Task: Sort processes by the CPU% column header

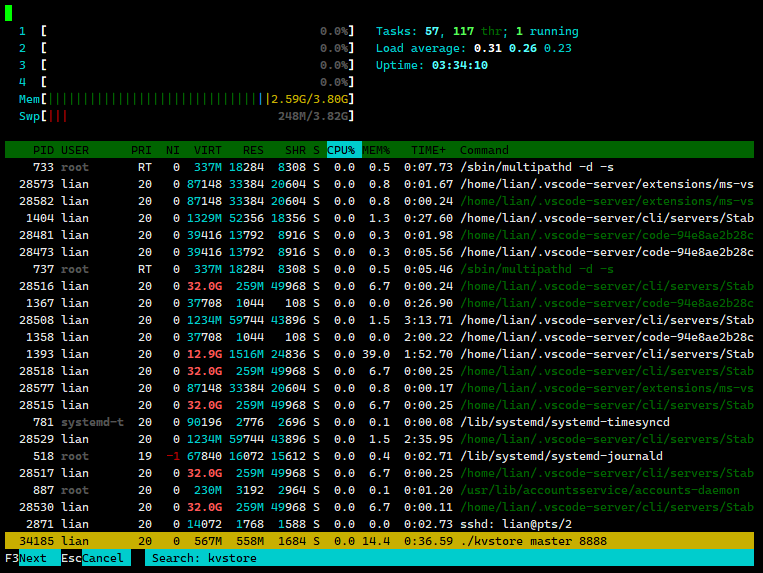Action: pyautogui.click(x=341, y=150)
